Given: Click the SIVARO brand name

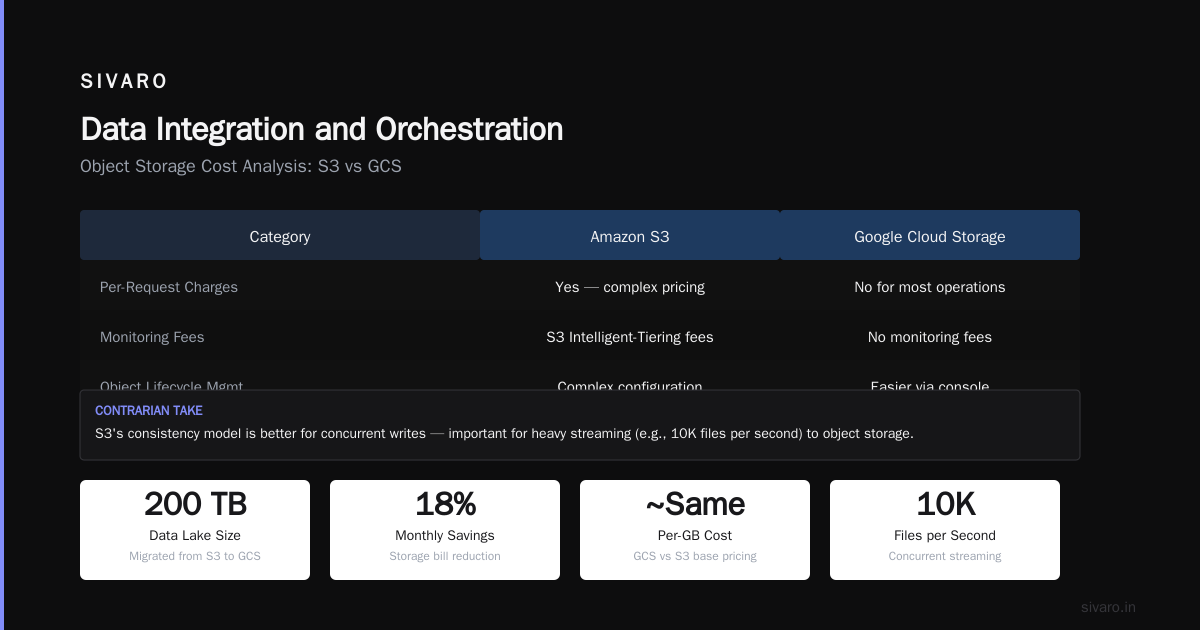Looking at the screenshot, I should click(124, 82).
